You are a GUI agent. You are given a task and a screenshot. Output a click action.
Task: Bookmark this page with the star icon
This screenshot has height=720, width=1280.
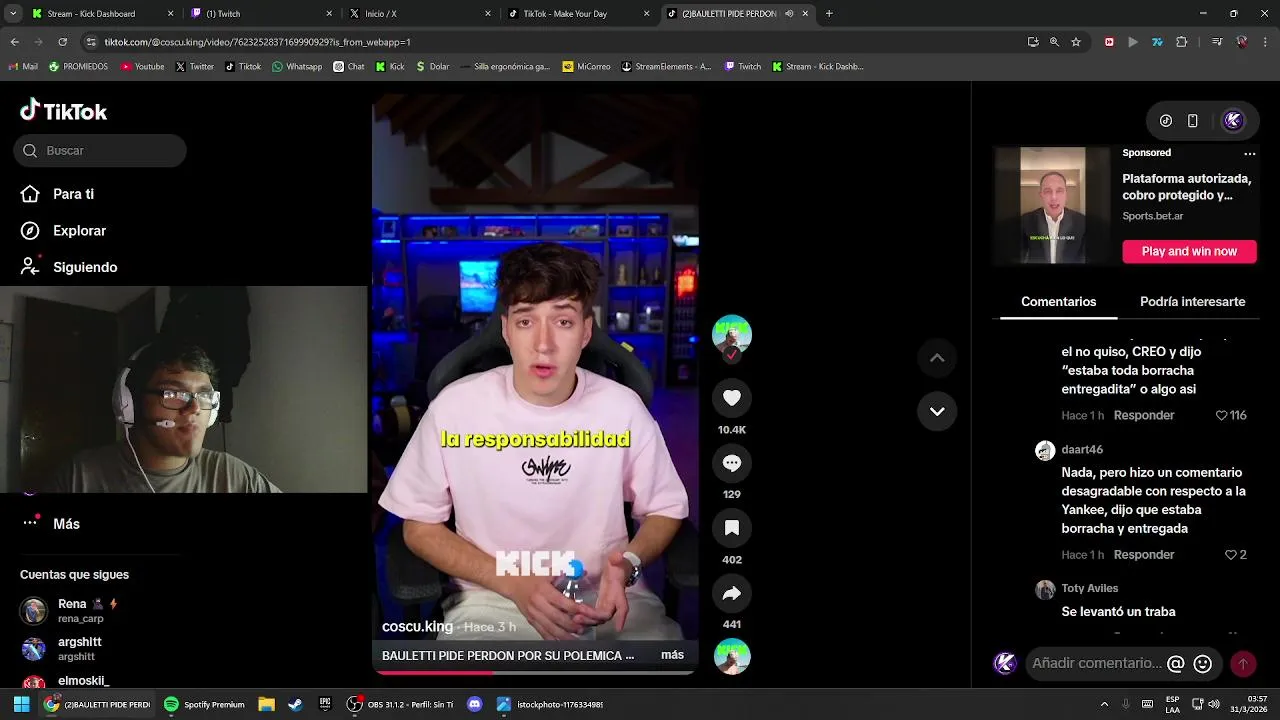[x=1076, y=42]
